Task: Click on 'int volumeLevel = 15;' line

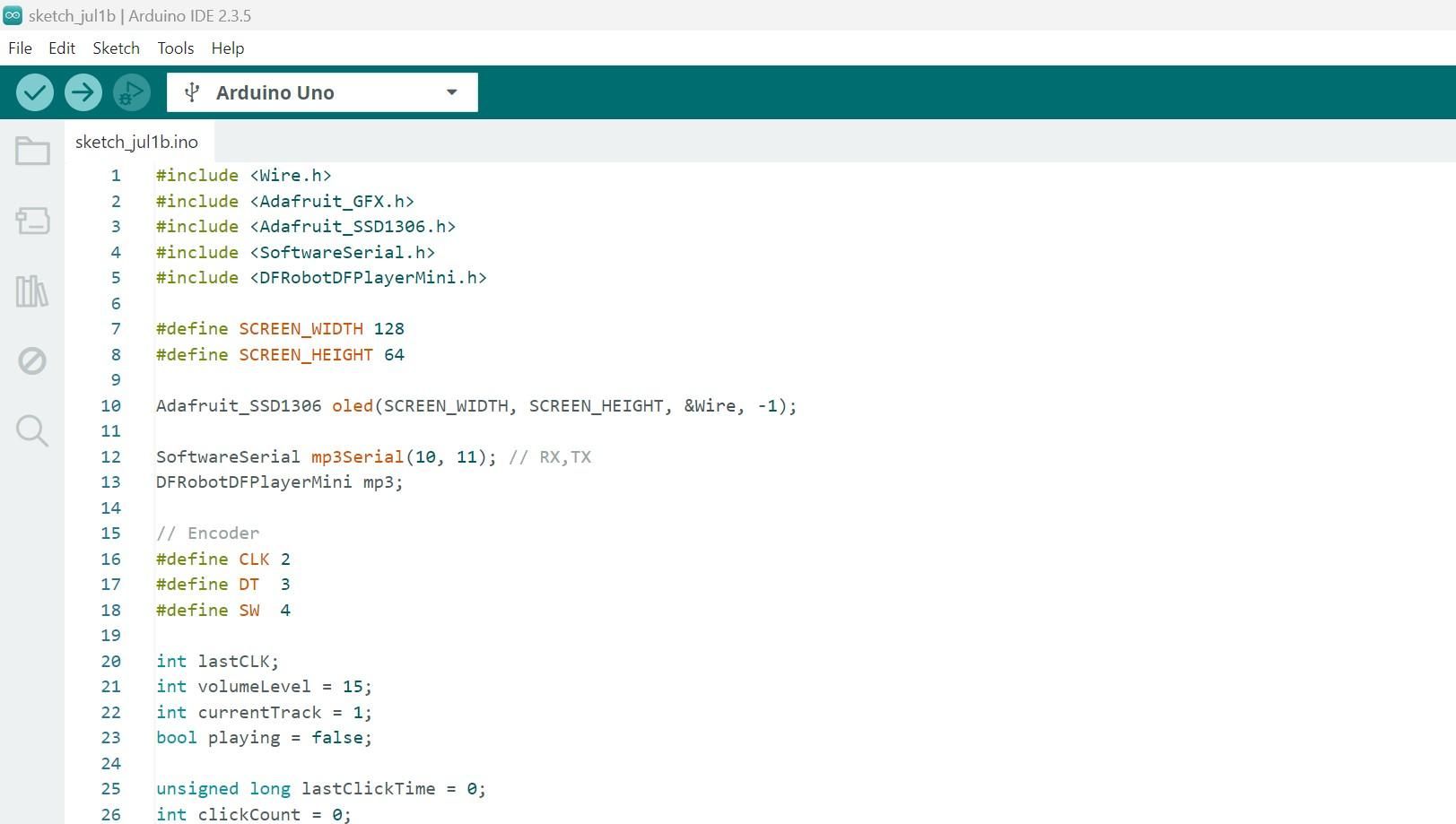Action: coord(265,686)
